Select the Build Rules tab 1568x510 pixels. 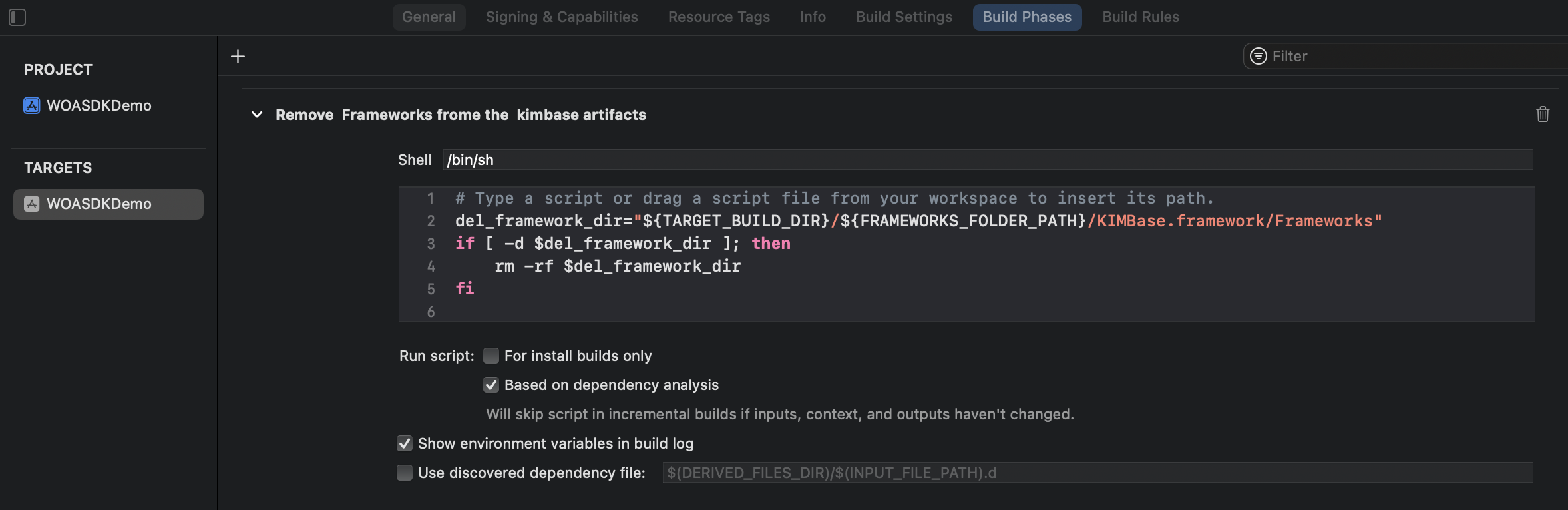(1141, 17)
